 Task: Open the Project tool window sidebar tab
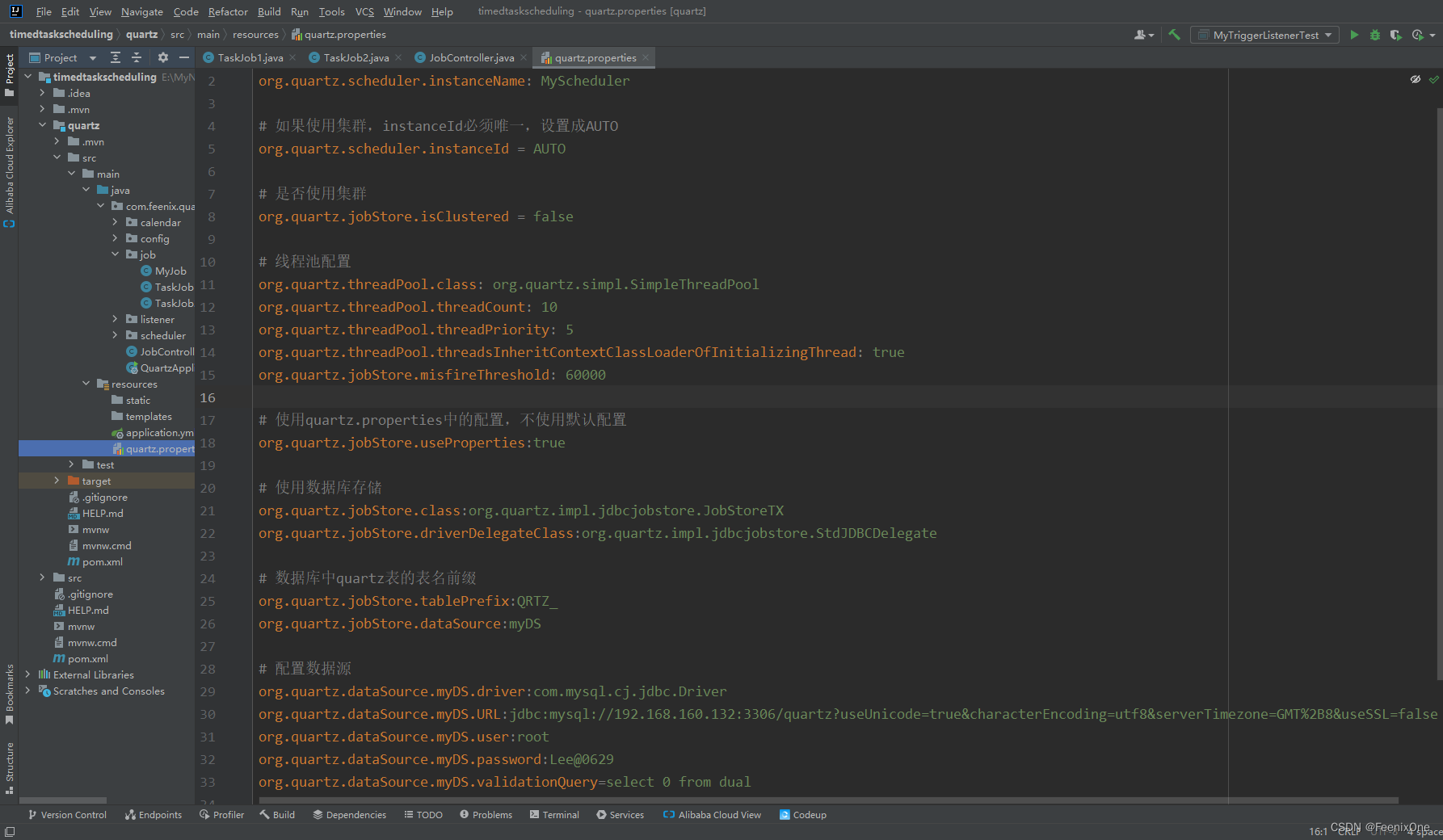pyautogui.click(x=10, y=74)
